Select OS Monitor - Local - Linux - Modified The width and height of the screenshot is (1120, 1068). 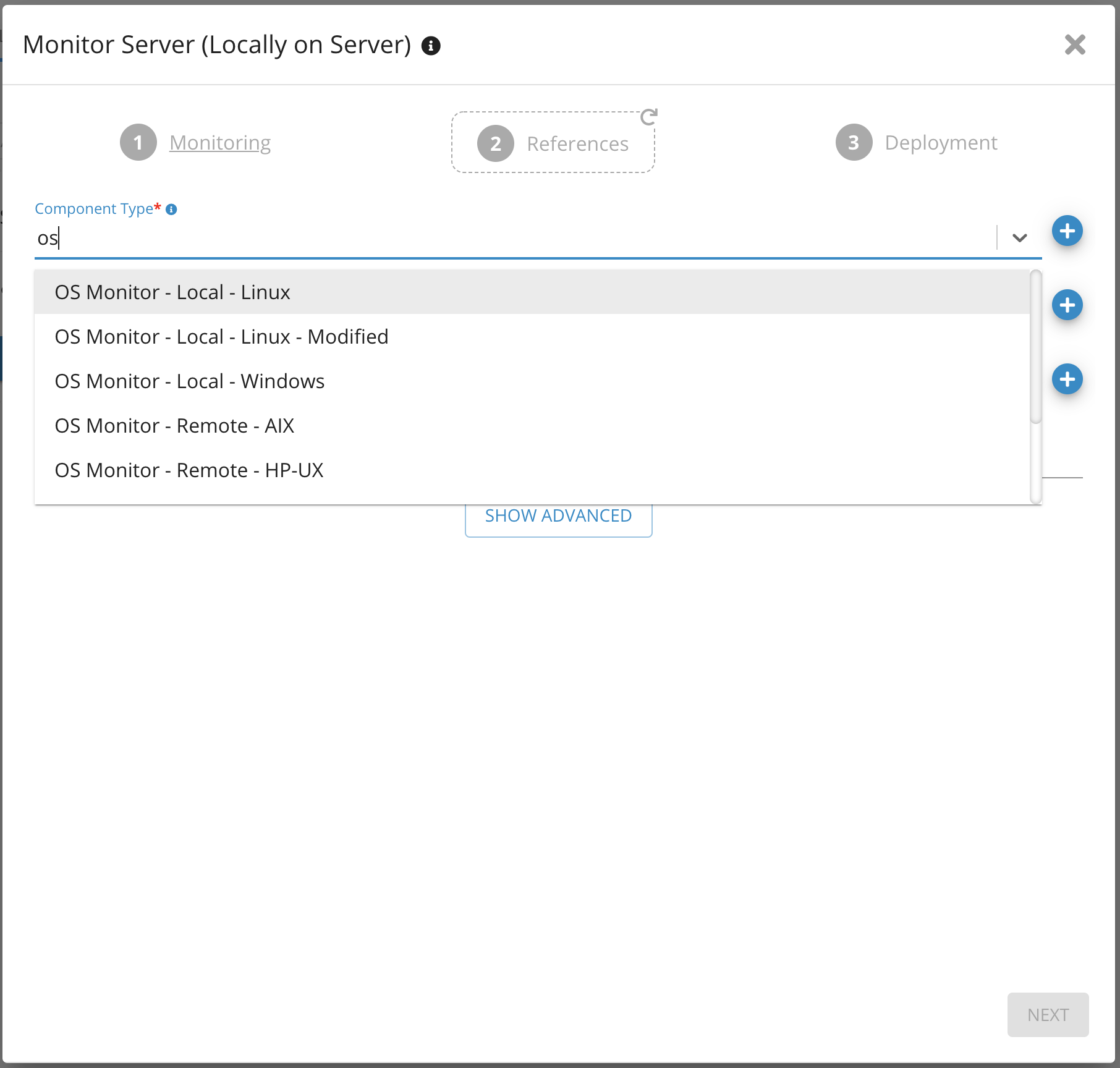[x=221, y=337]
